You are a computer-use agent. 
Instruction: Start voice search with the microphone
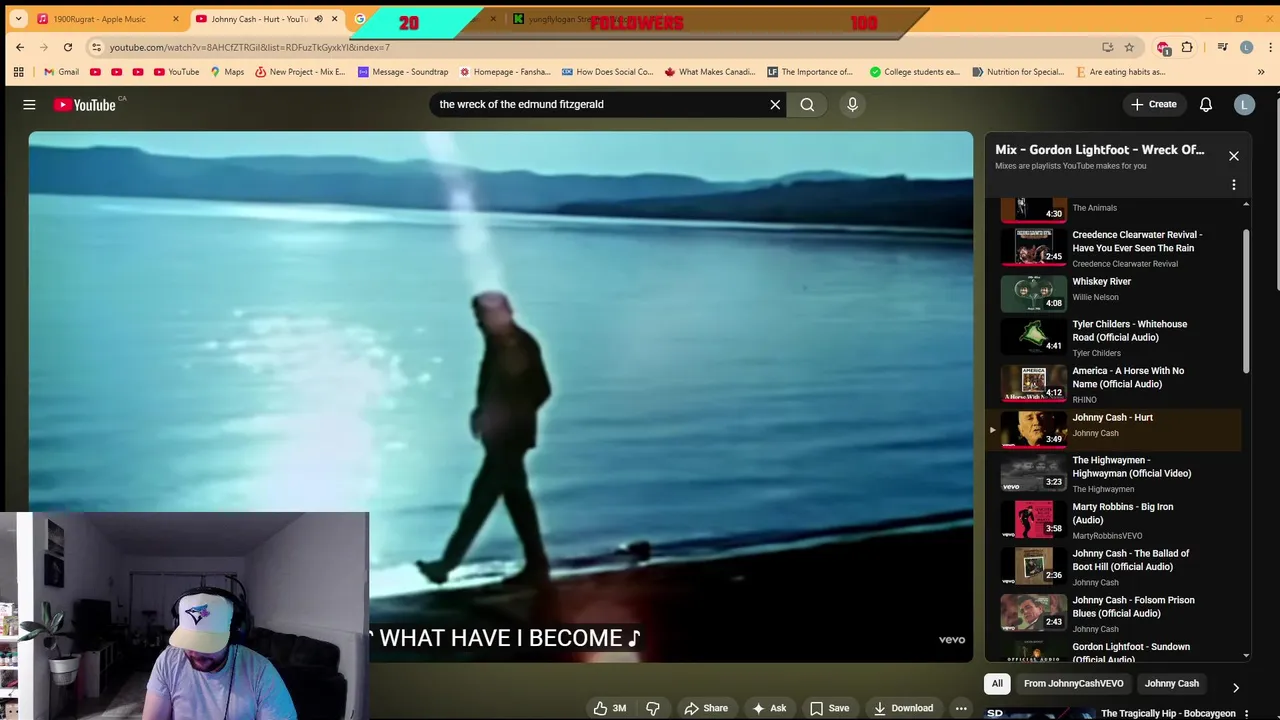(852, 104)
